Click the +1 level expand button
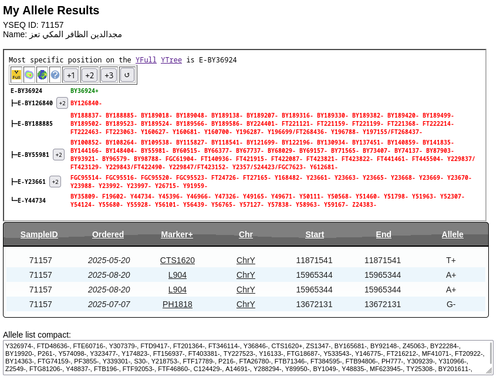This screenshot has width=500, height=386. click(71, 75)
